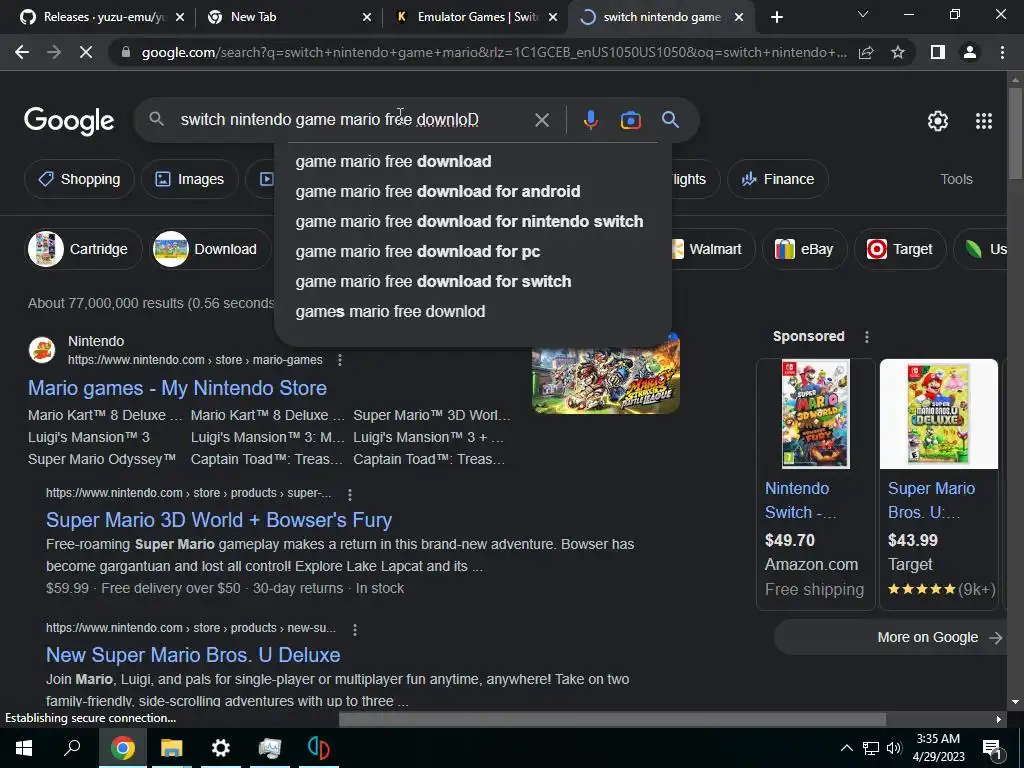Open Luigi's Mansion 3 sitelink
The width and height of the screenshot is (1024, 768).
(x=89, y=437)
